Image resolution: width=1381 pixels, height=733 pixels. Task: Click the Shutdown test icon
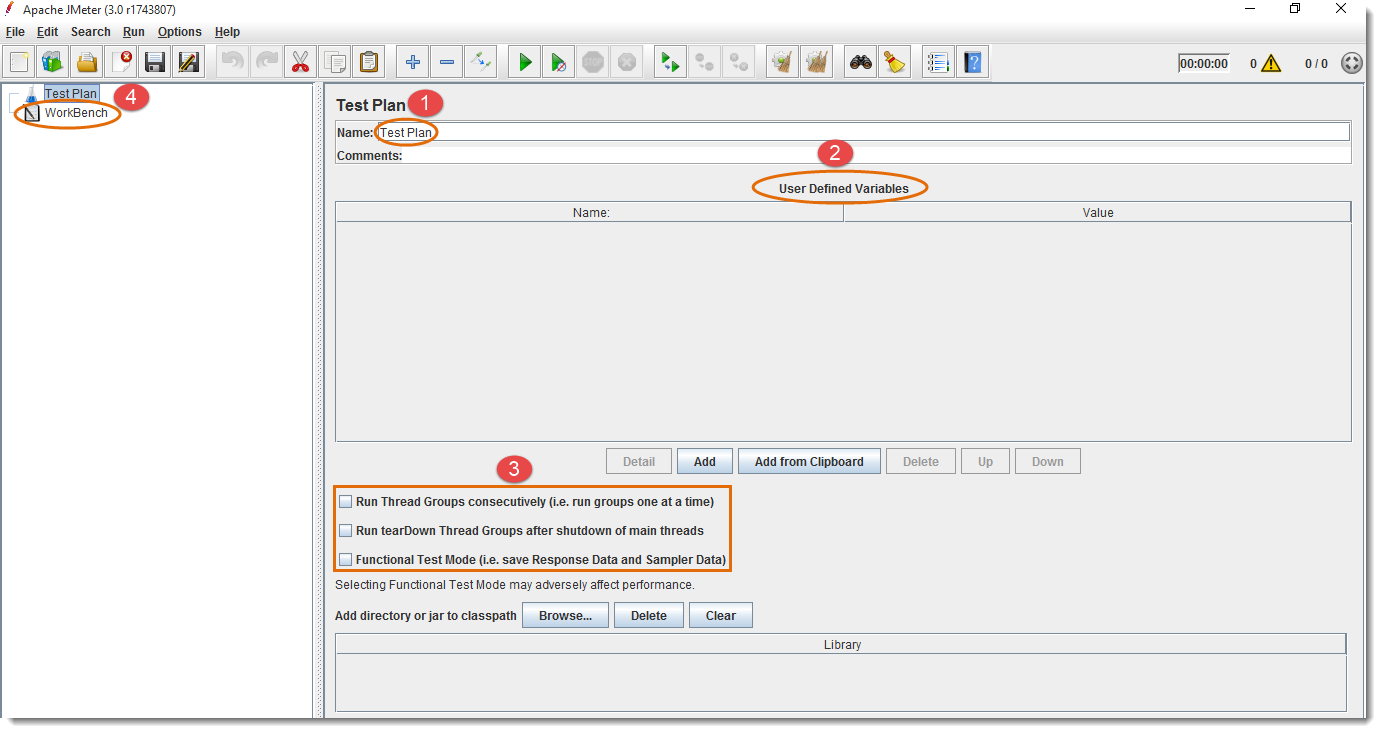627,62
